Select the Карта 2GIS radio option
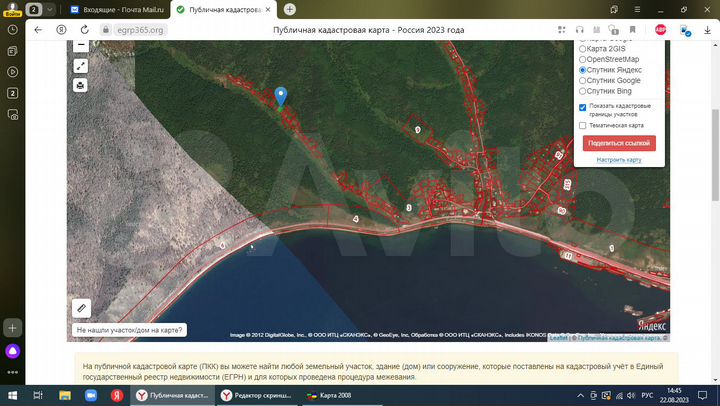Viewport: 720px width, 406px height. click(x=583, y=48)
